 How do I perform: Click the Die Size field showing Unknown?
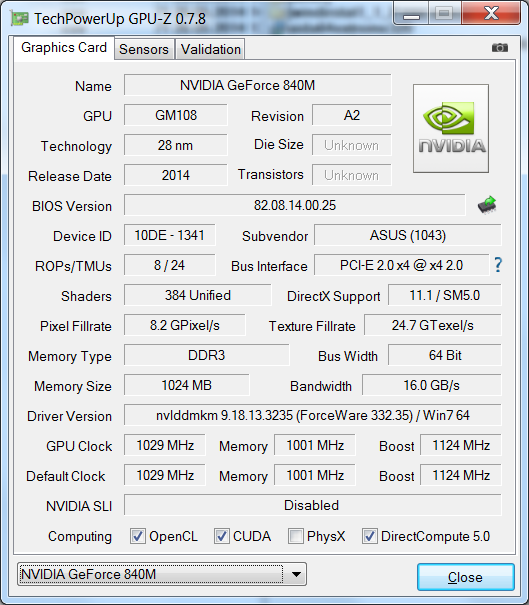pos(352,145)
